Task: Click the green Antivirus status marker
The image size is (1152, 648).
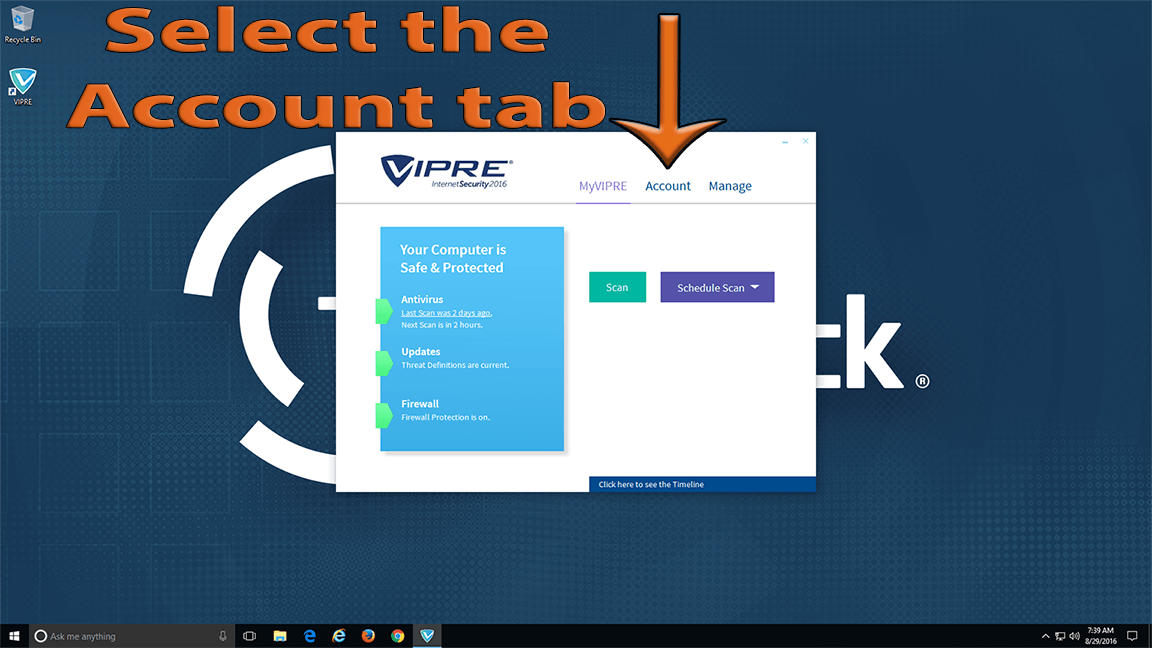Action: point(383,311)
